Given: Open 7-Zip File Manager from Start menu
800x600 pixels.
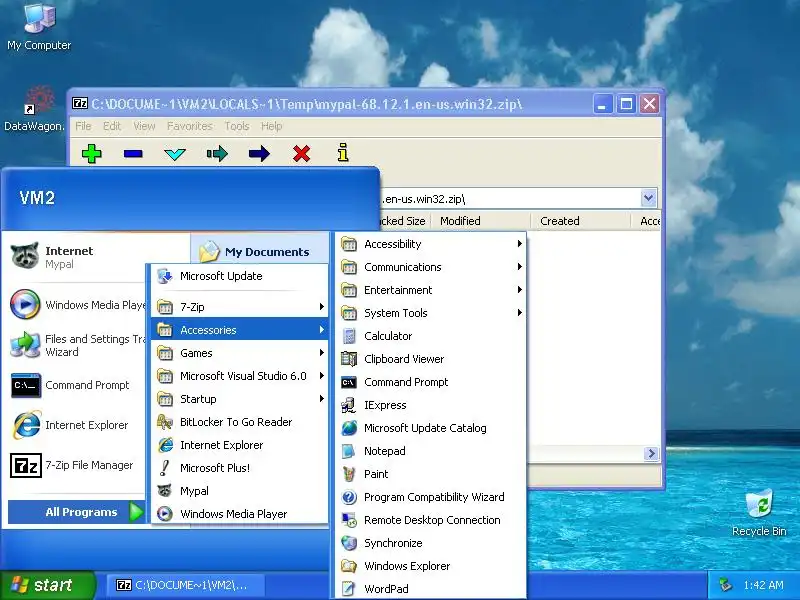Looking at the screenshot, I should click(x=77, y=465).
